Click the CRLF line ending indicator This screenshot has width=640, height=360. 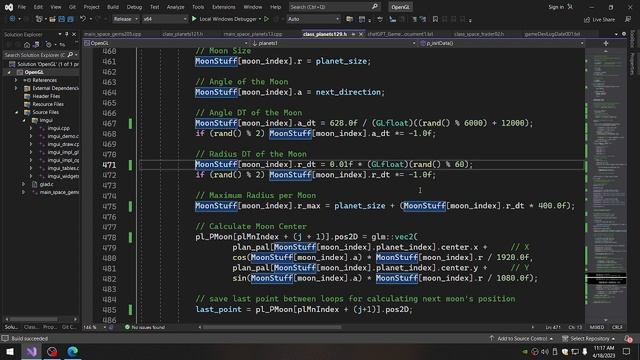click(x=617, y=327)
